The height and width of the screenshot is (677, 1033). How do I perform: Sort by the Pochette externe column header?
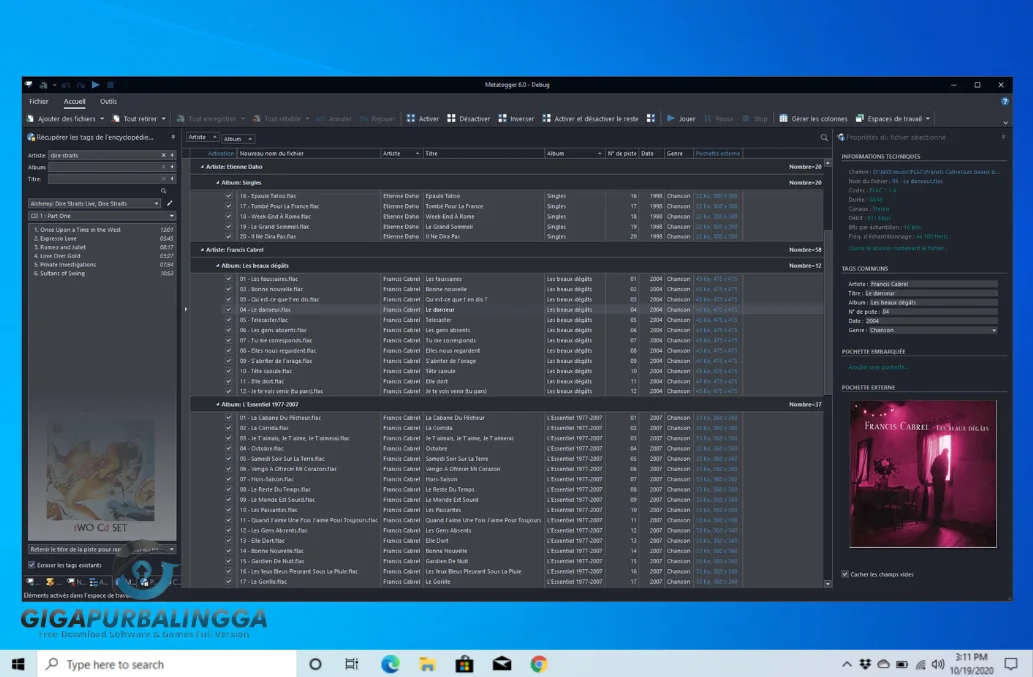coord(717,153)
